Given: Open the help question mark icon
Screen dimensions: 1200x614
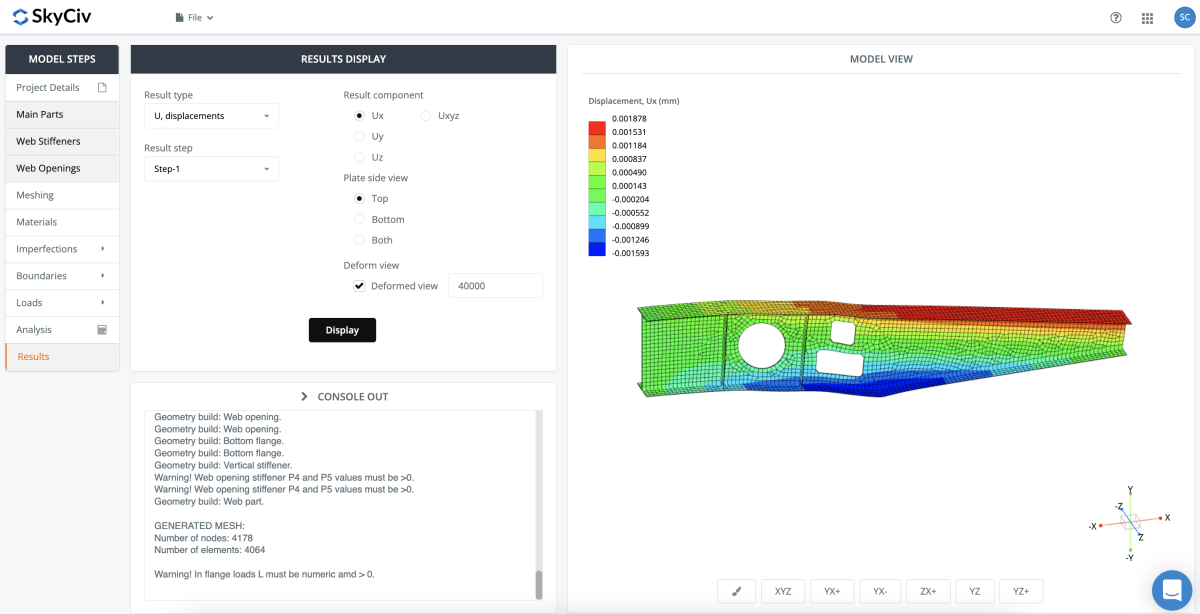Looking at the screenshot, I should (x=1116, y=18).
